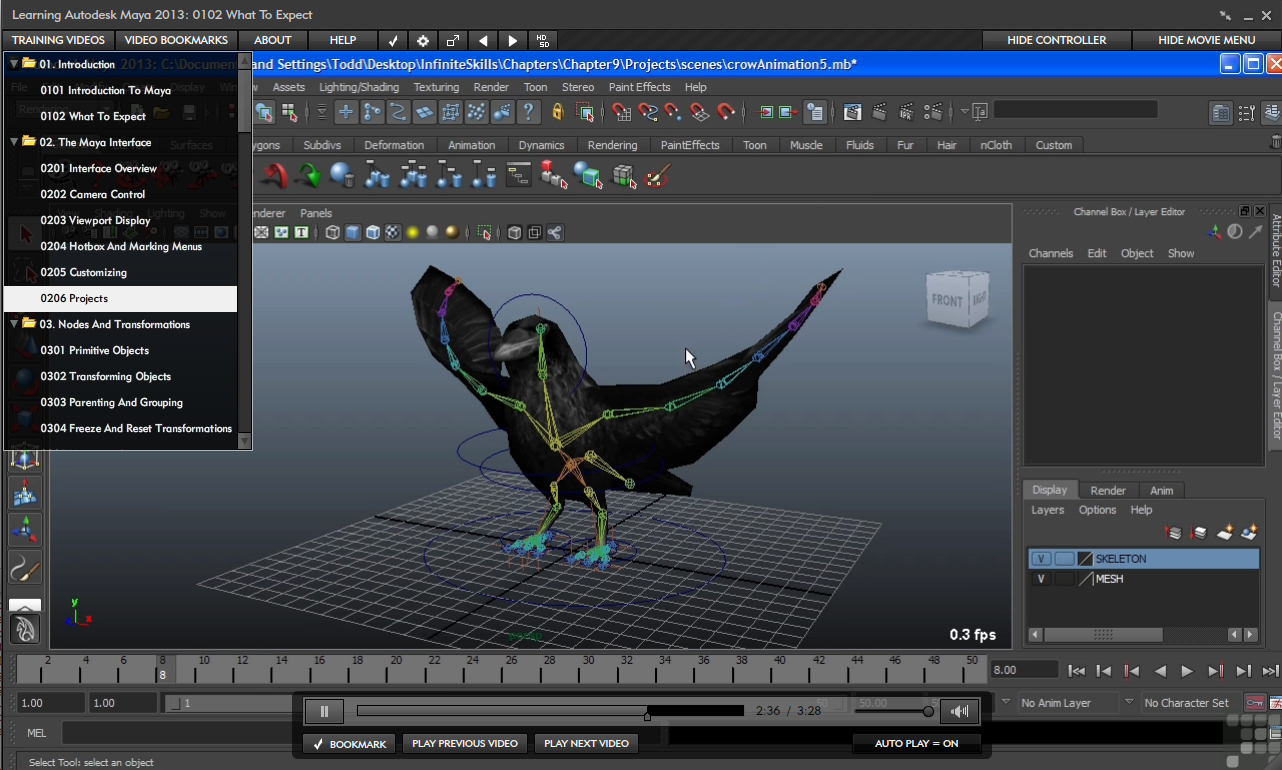Click HIDE CONTROLLER button
The width and height of the screenshot is (1282, 770).
click(x=1056, y=40)
